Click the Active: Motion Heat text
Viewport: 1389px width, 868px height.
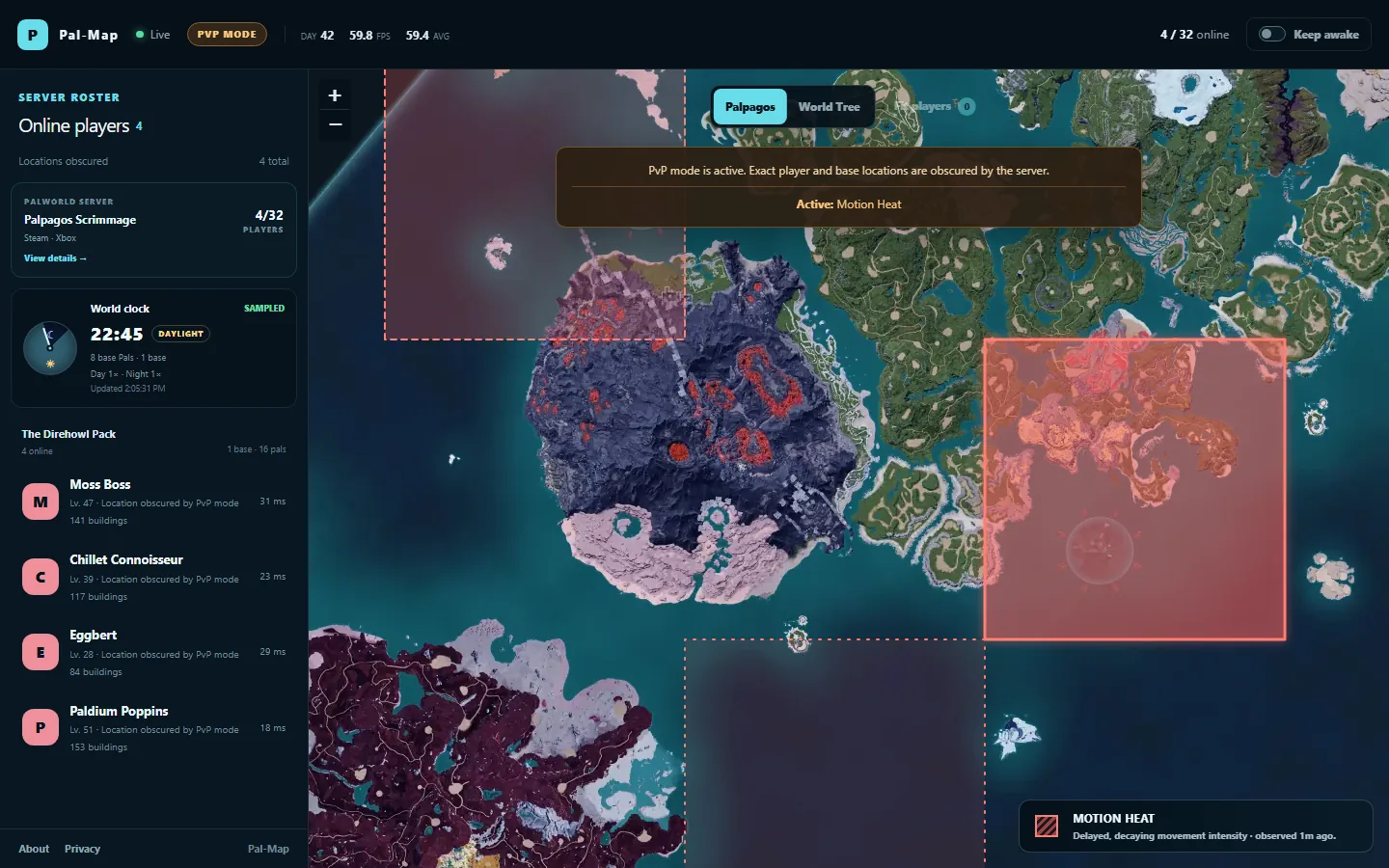(849, 204)
